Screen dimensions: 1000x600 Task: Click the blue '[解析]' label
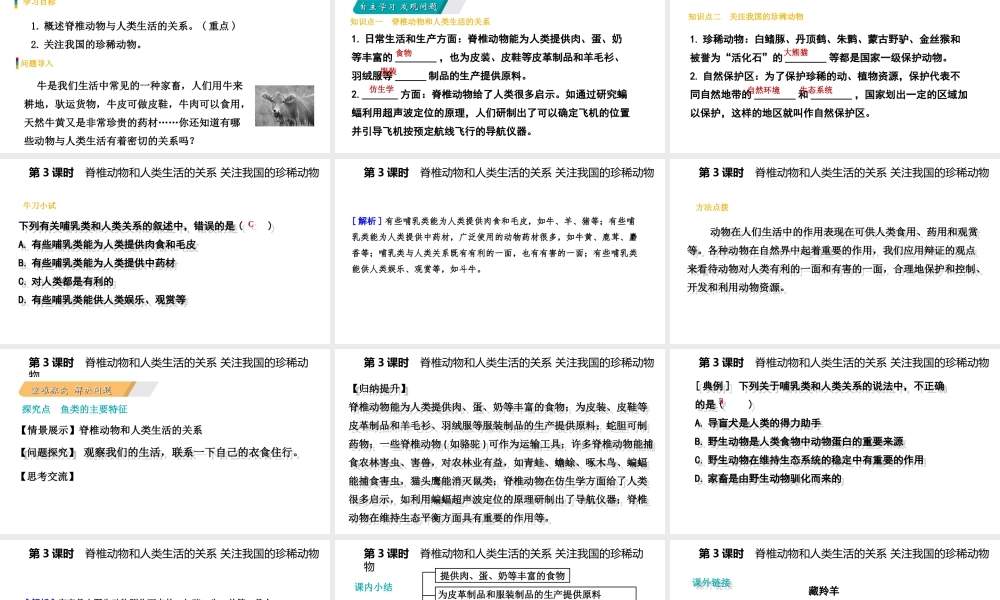[367, 221]
